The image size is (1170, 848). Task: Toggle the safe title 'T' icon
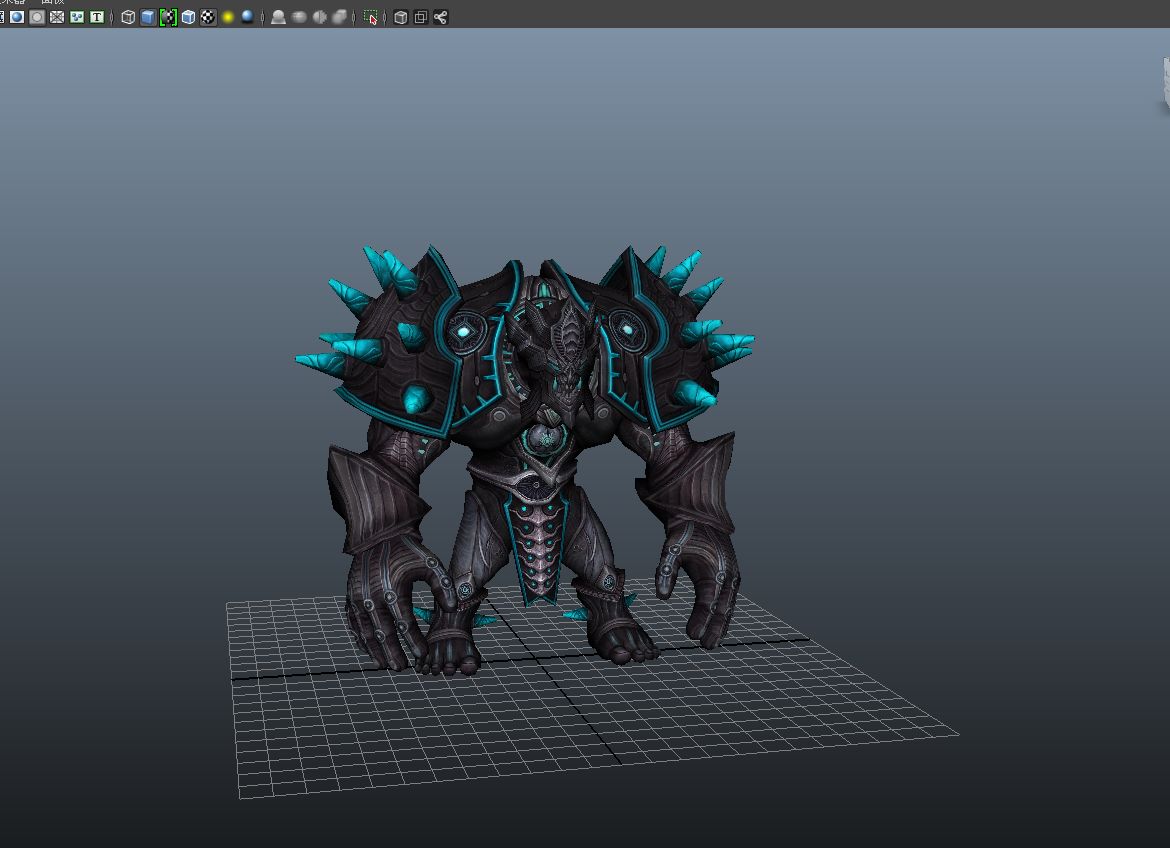coord(97,17)
